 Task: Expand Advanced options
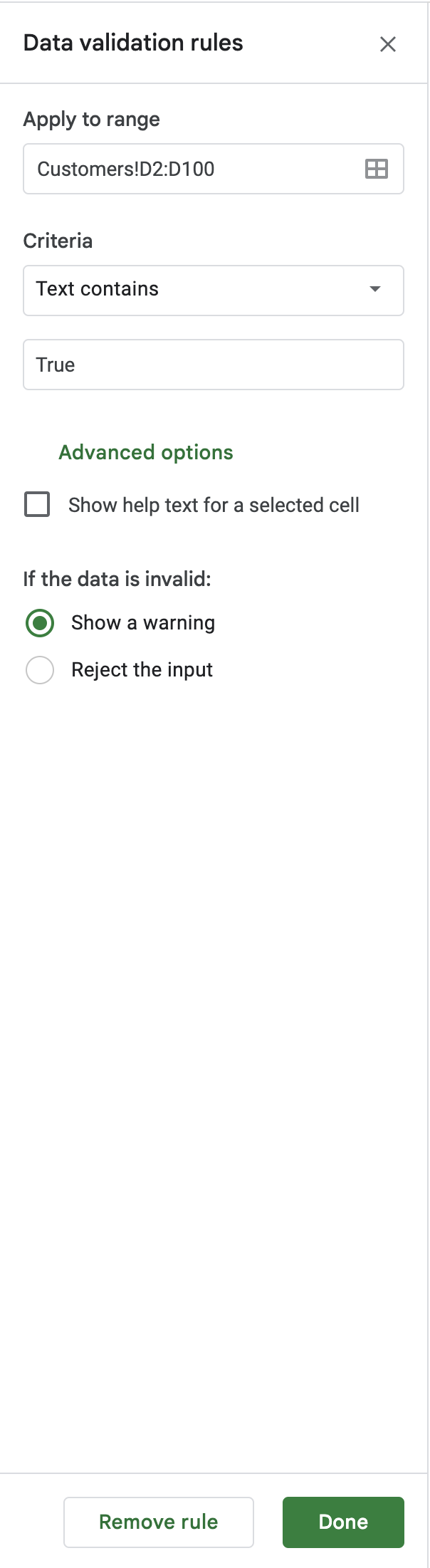(x=145, y=452)
